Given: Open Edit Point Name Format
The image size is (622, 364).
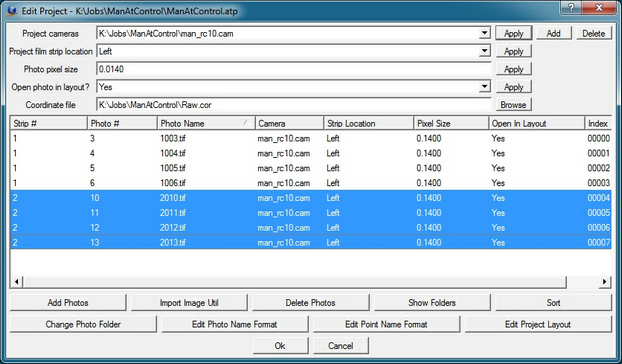Looking at the screenshot, I should pos(386,324).
